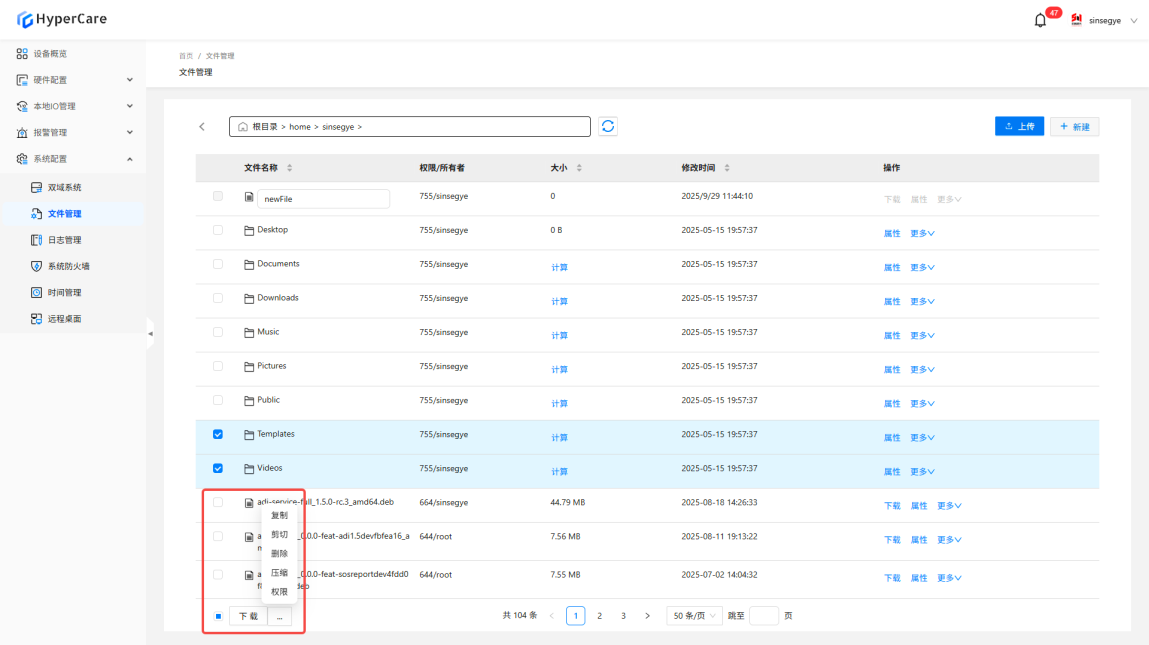This screenshot has width=1149, height=645.
Task: Refresh the file list with reload icon
Action: (x=608, y=126)
